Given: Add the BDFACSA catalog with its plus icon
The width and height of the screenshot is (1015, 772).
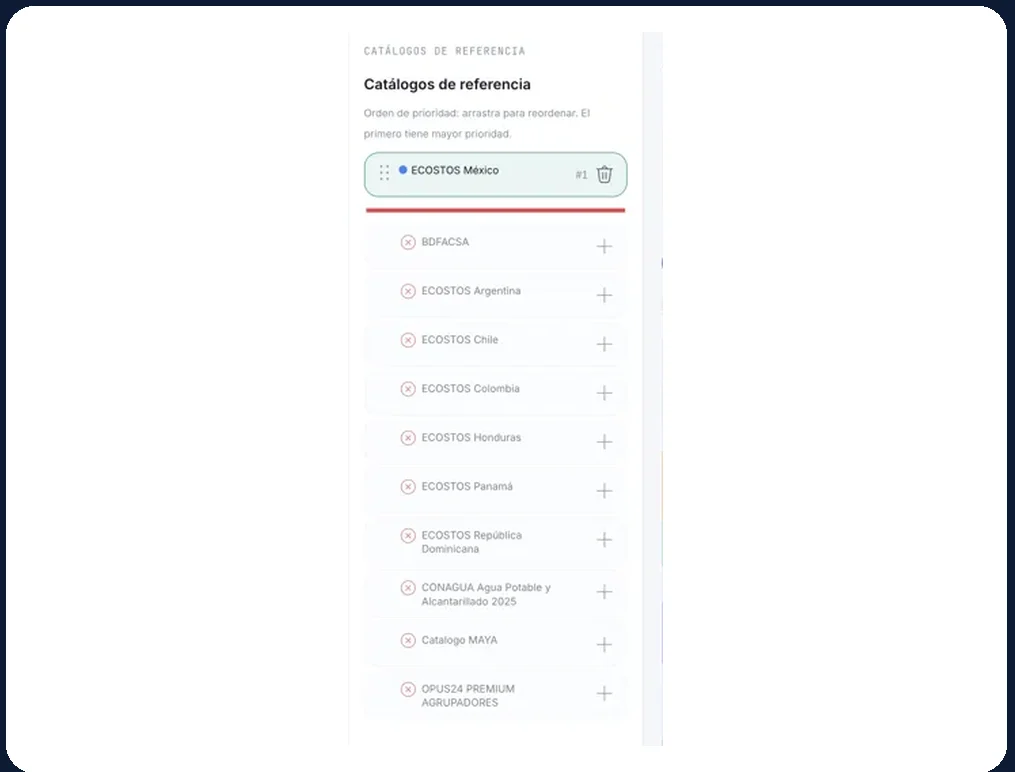Looking at the screenshot, I should pos(604,246).
